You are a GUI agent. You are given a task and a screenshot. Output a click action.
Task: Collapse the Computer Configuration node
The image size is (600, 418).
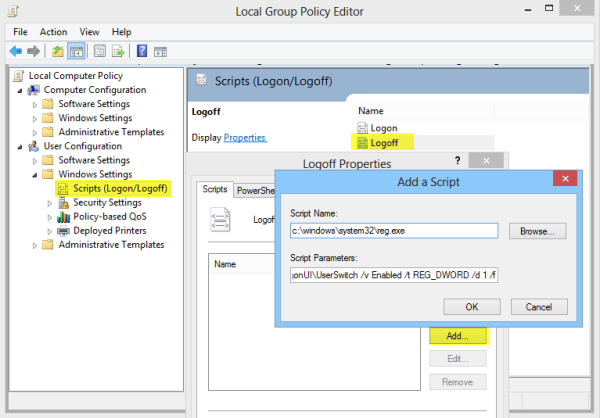tap(20, 90)
